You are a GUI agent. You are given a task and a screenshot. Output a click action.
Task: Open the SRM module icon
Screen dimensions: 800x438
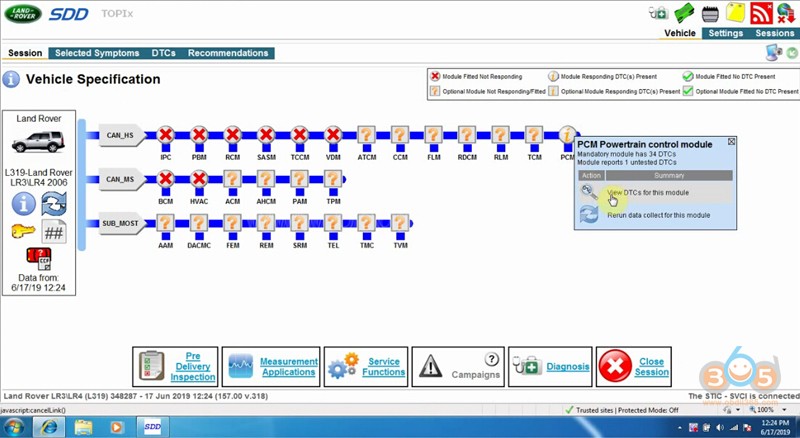click(x=299, y=223)
